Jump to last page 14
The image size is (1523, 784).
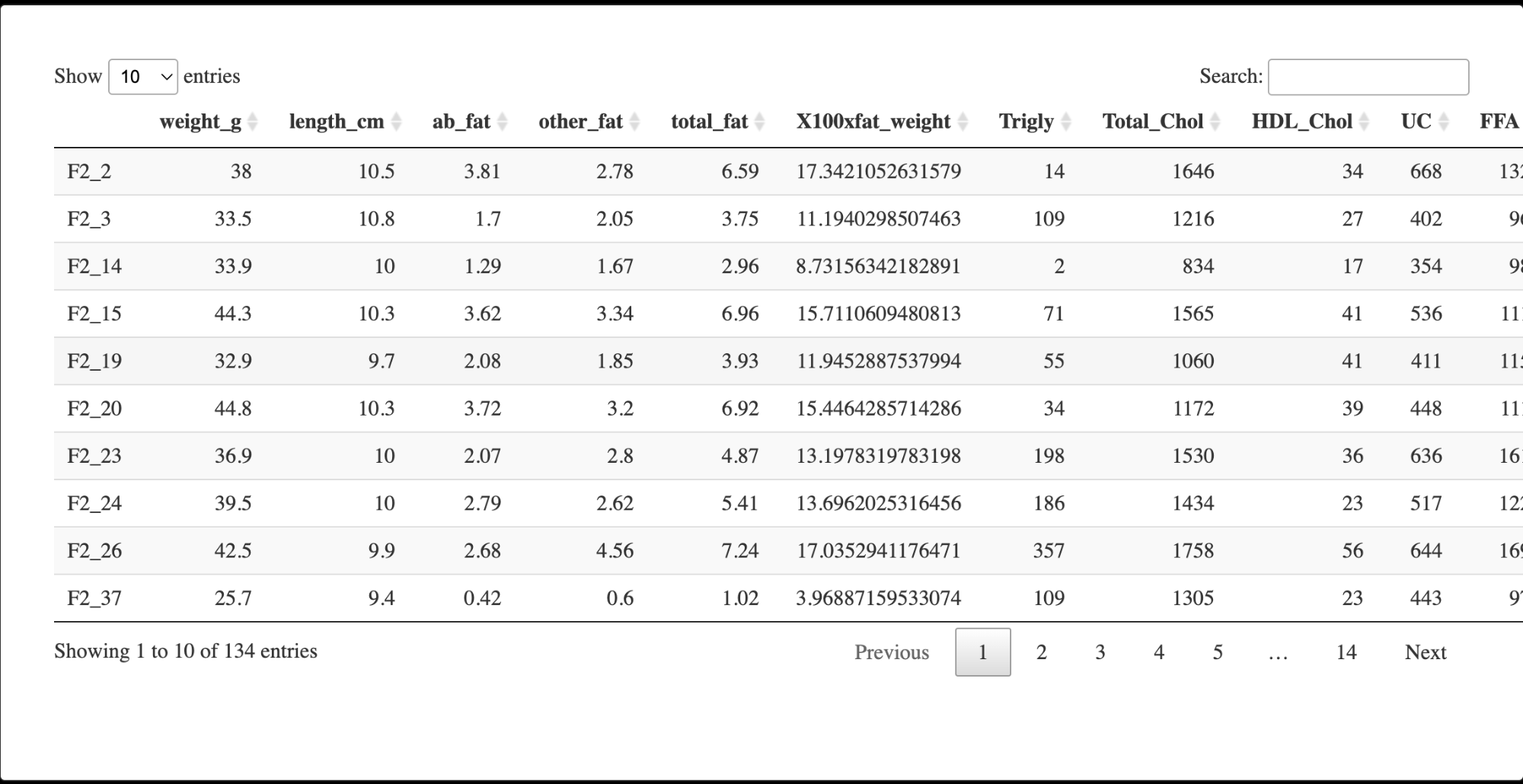pos(1346,652)
